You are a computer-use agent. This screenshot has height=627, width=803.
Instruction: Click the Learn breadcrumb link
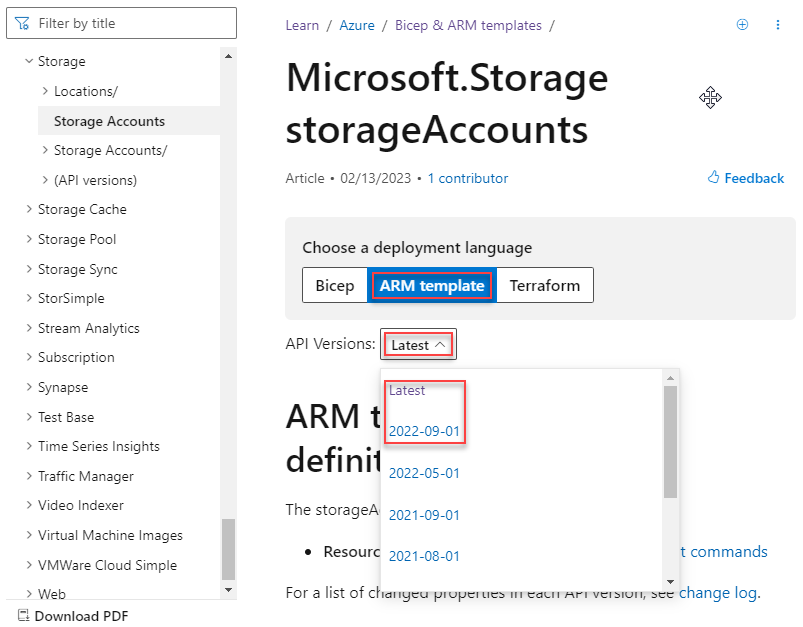point(302,25)
